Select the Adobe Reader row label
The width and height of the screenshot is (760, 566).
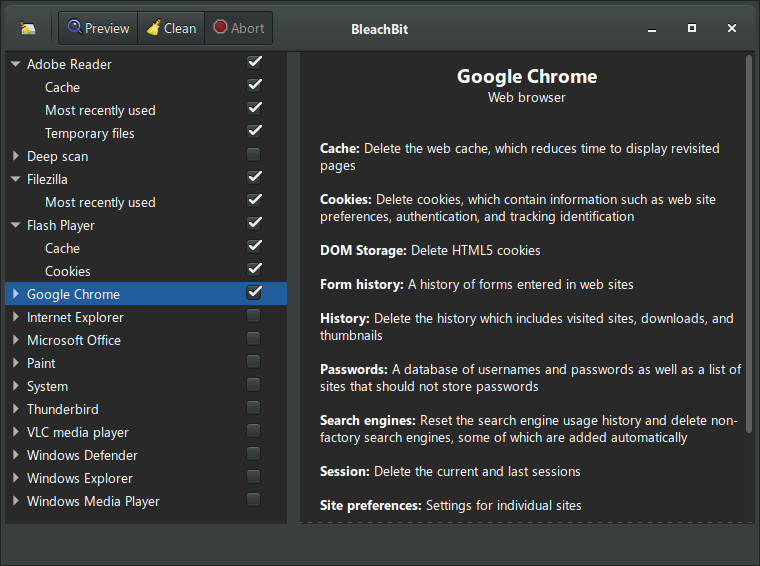69,64
